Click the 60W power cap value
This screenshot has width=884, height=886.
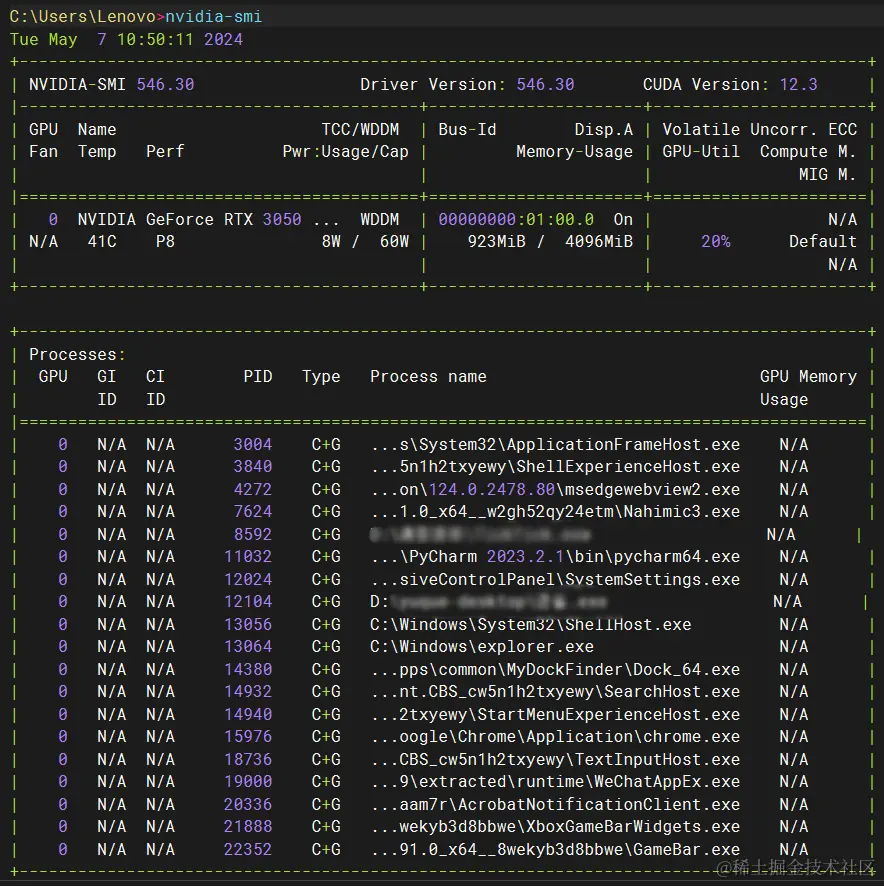pyautogui.click(x=394, y=242)
